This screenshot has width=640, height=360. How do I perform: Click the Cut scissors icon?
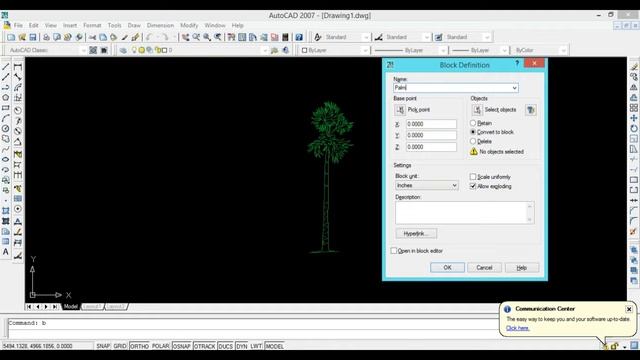point(93,37)
